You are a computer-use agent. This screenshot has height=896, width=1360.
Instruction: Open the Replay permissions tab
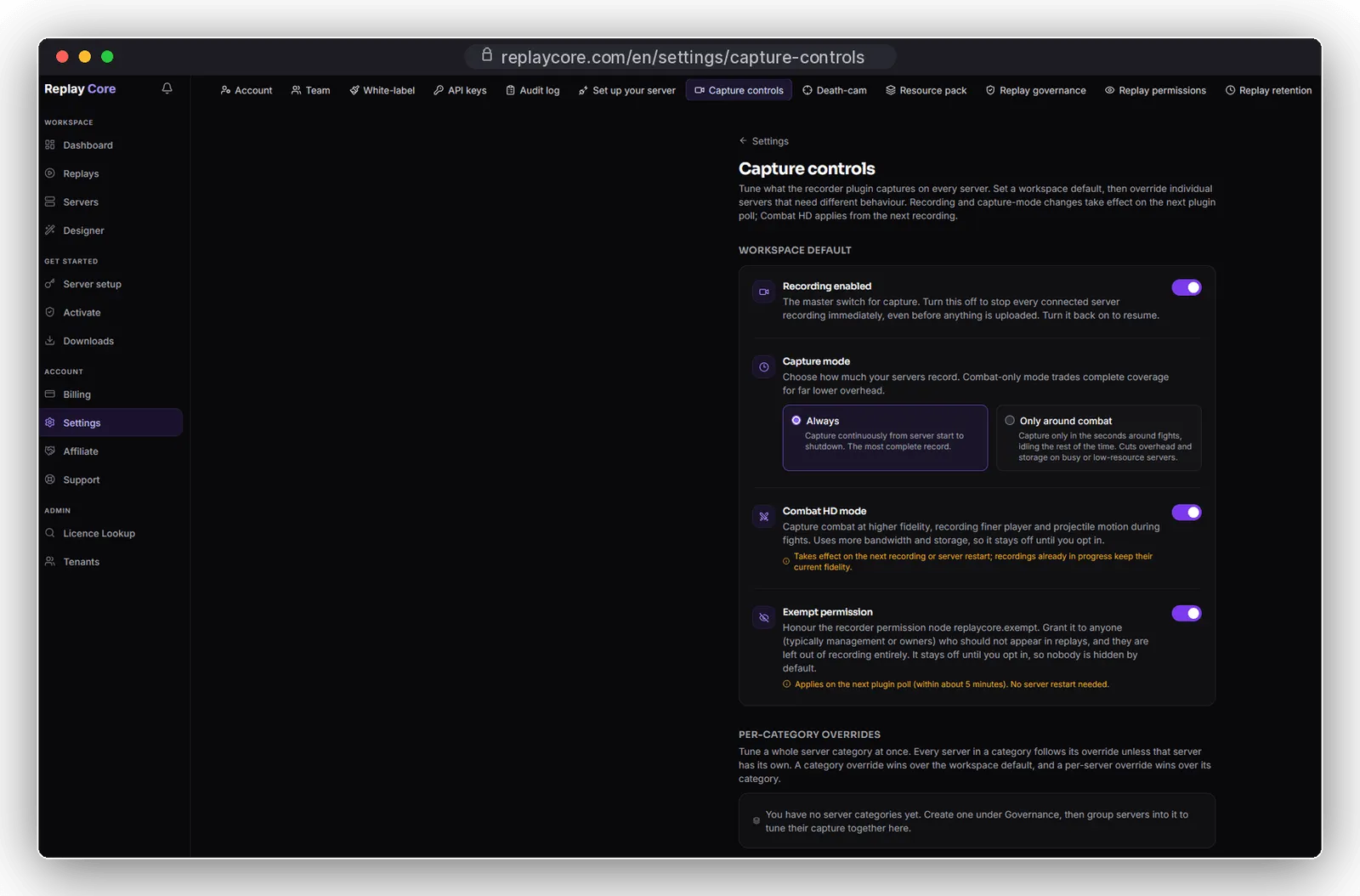pyautogui.click(x=1155, y=90)
